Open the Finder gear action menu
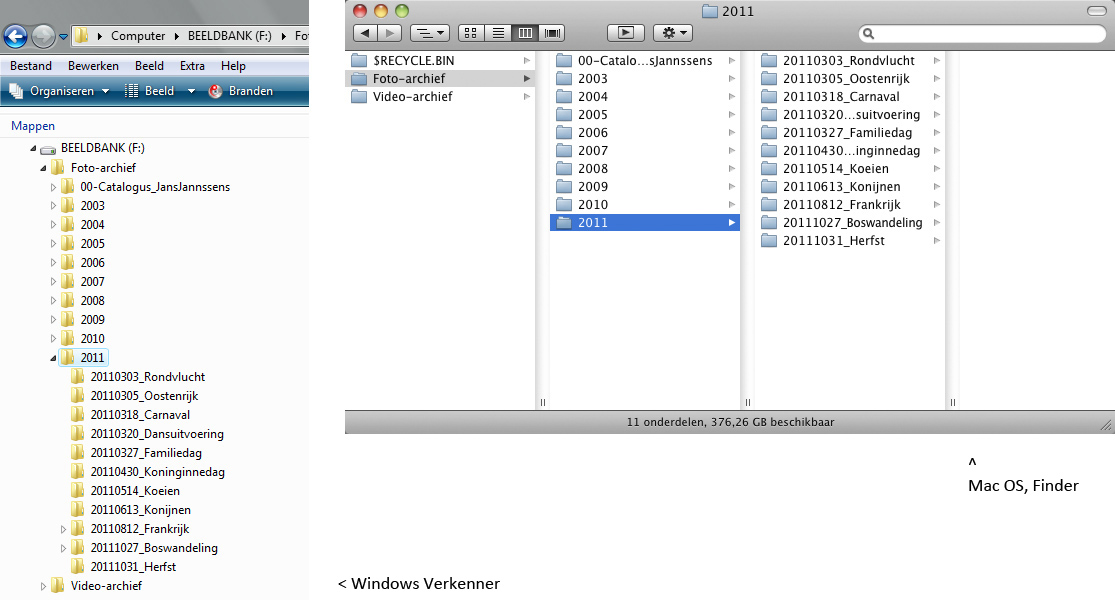Viewport: 1115px width, 606px height. point(672,33)
